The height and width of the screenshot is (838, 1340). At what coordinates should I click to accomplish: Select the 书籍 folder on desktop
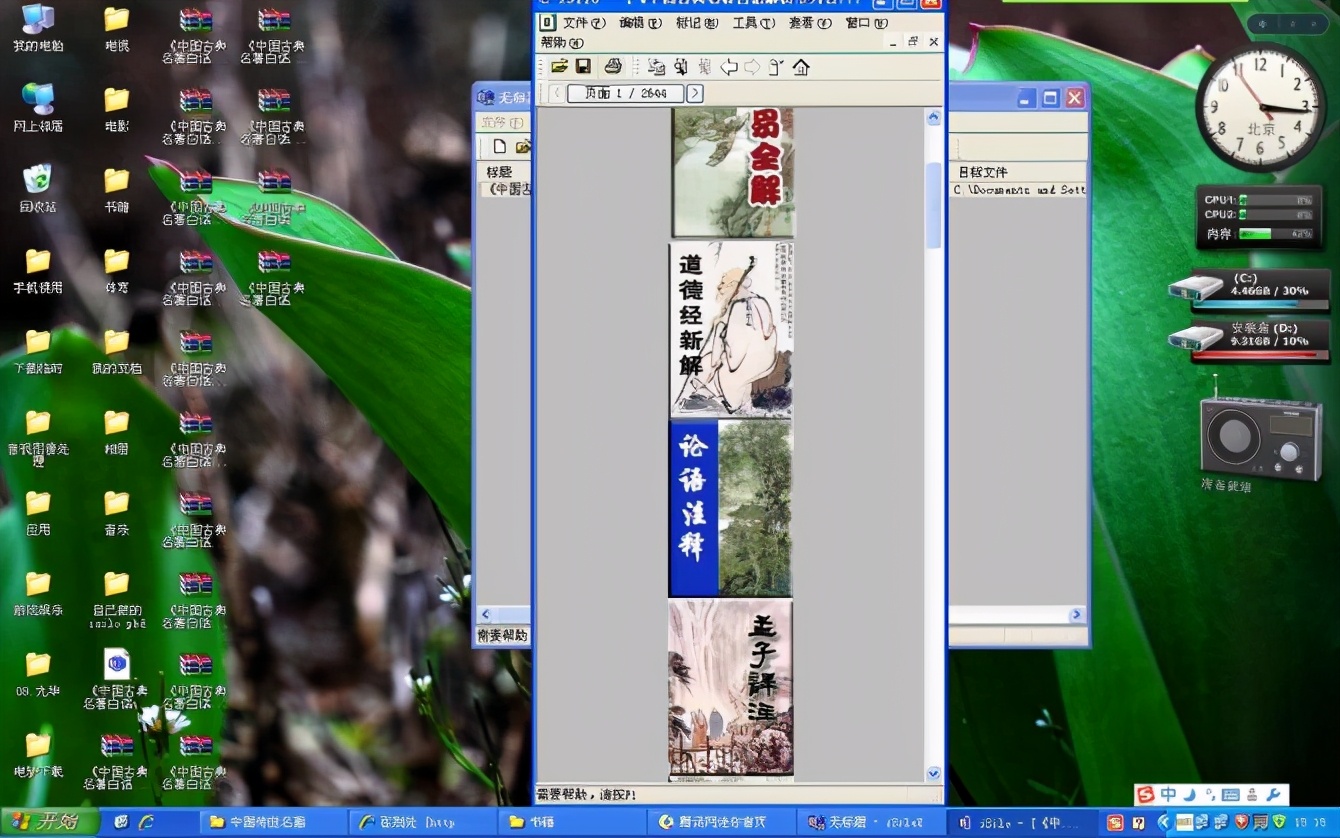pos(117,190)
